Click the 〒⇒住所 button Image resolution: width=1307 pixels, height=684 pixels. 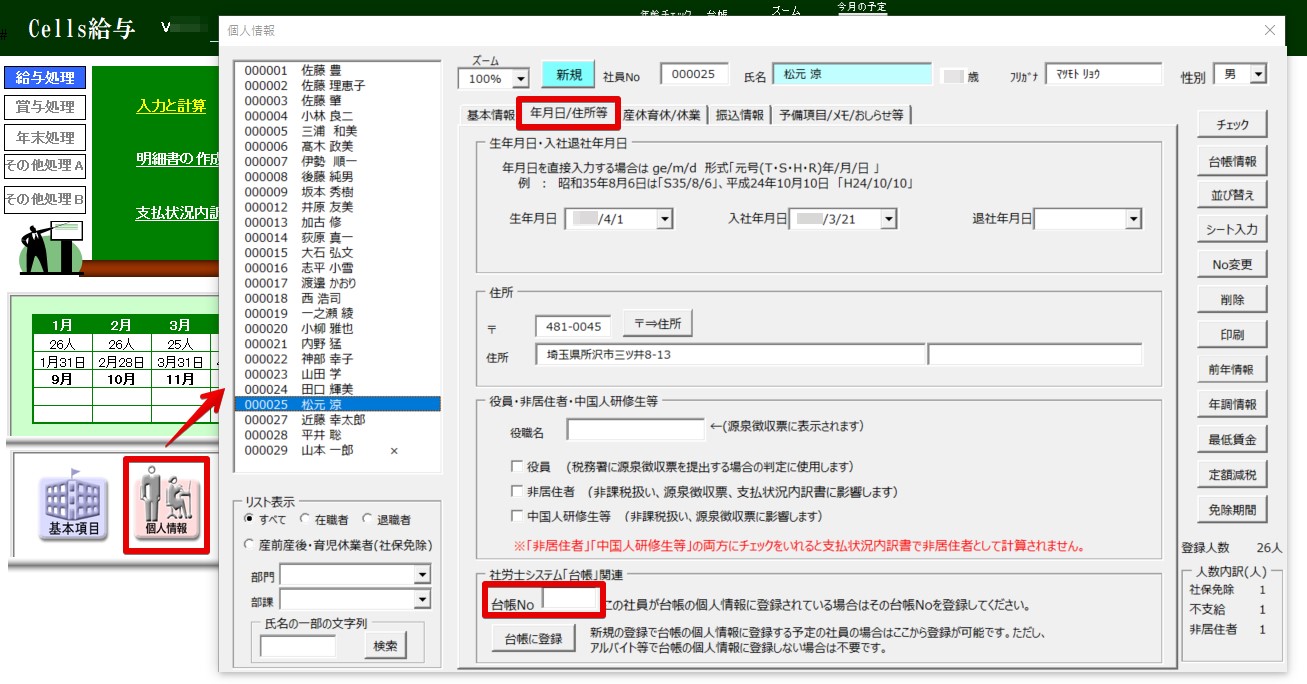tap(658, 323)
